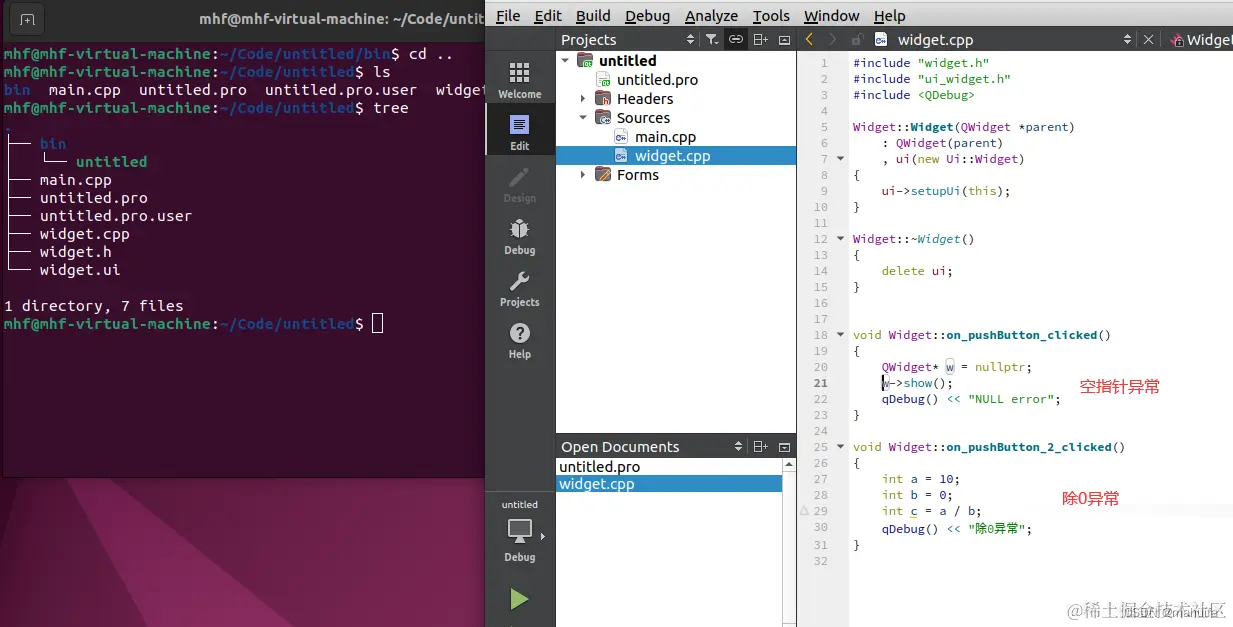The image size is (1233, 627).
Task: Open the Edit menu
Action: 548,16
